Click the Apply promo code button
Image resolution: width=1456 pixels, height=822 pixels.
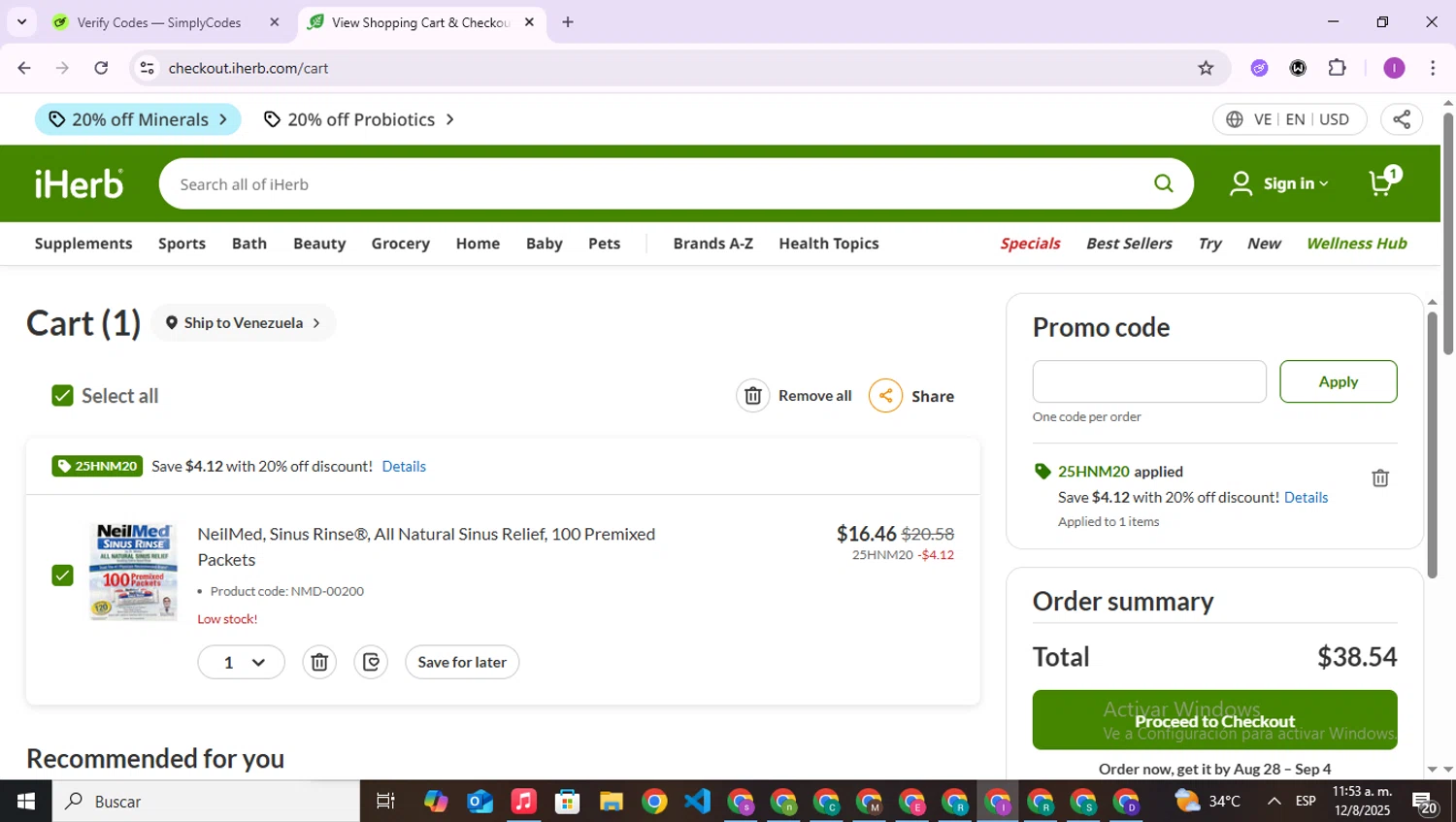pyautogui.click(x=1338, y=381)
